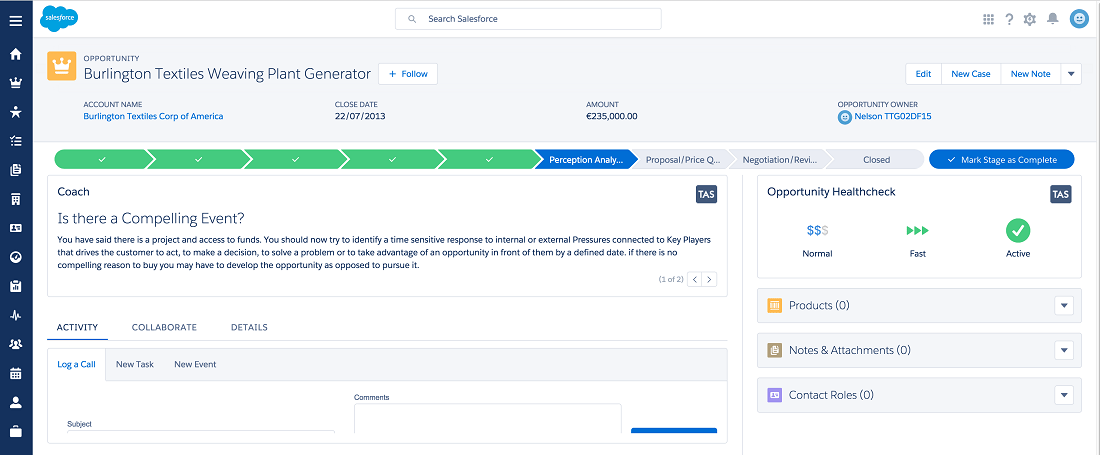Open the user avatar profile menu
Screen dimensions: 1100x455
pos(1079,20)
